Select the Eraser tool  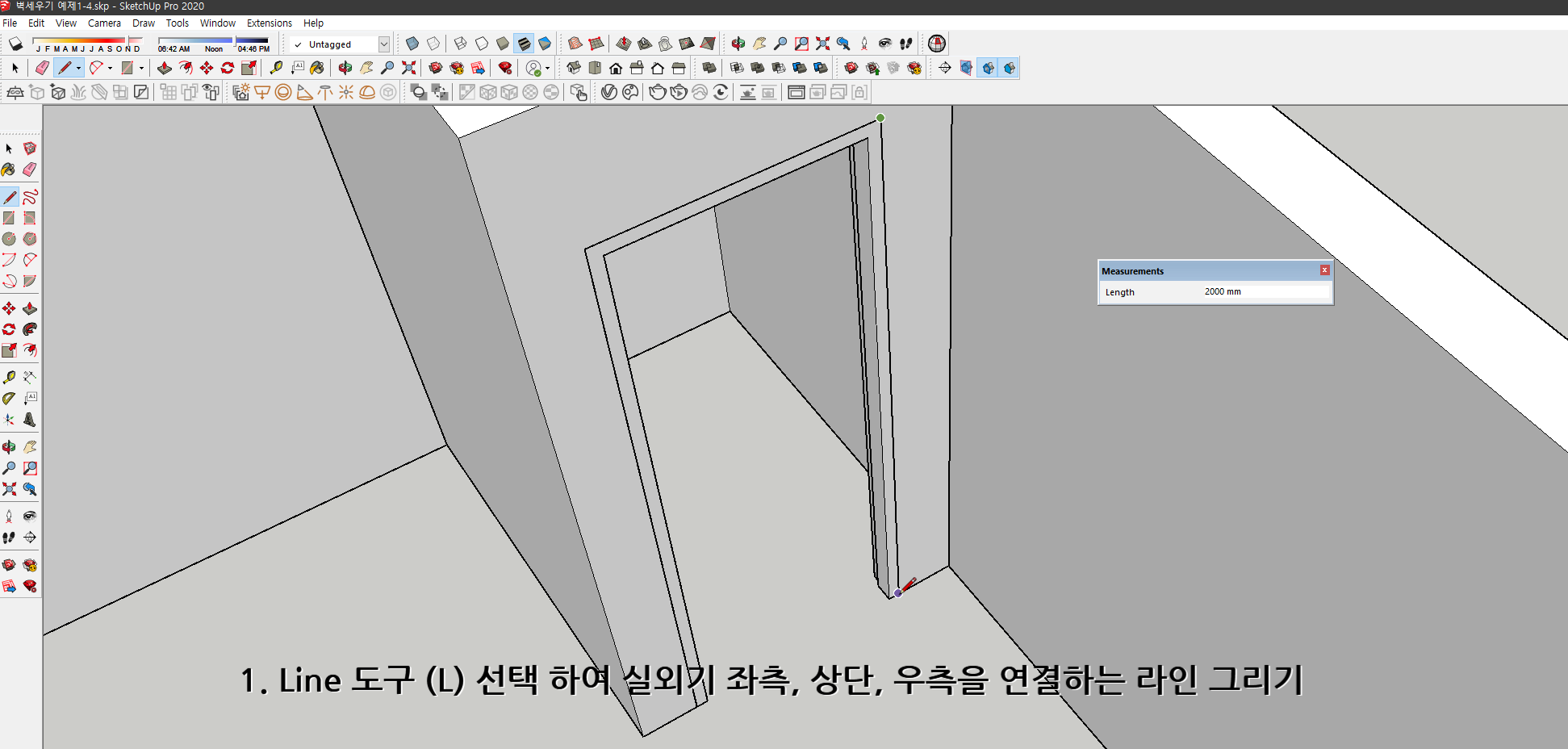click(41, 68)
